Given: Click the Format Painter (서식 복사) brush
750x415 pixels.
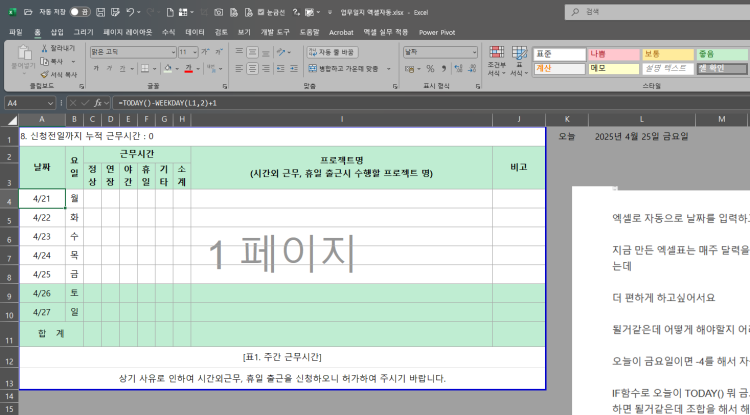Looking at the screenshot, I should [x=59, y=75].
